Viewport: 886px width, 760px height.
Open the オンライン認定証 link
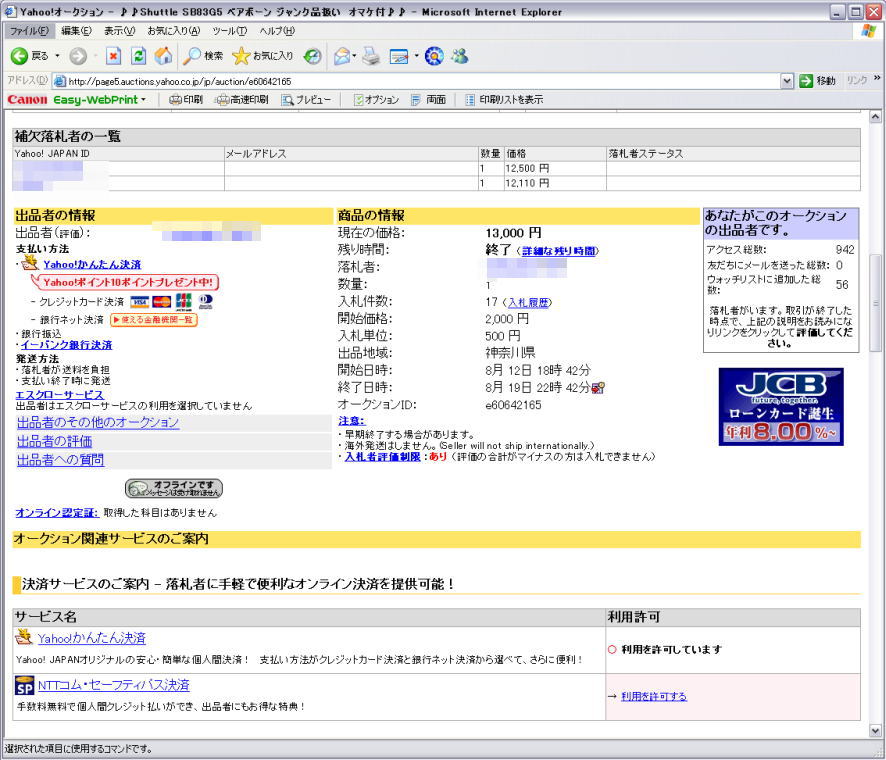pos(57,513)
